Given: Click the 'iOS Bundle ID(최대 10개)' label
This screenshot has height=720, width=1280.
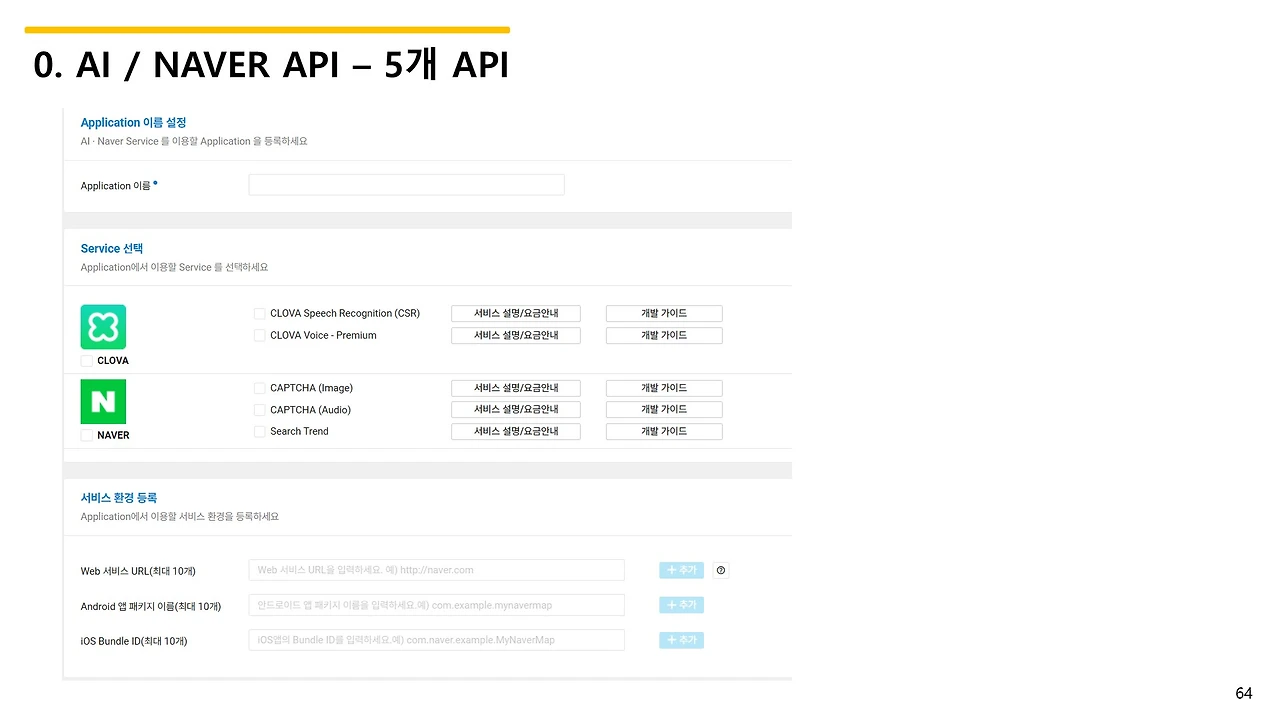Looking at the screenshot, I should click(x=134, y=641).
